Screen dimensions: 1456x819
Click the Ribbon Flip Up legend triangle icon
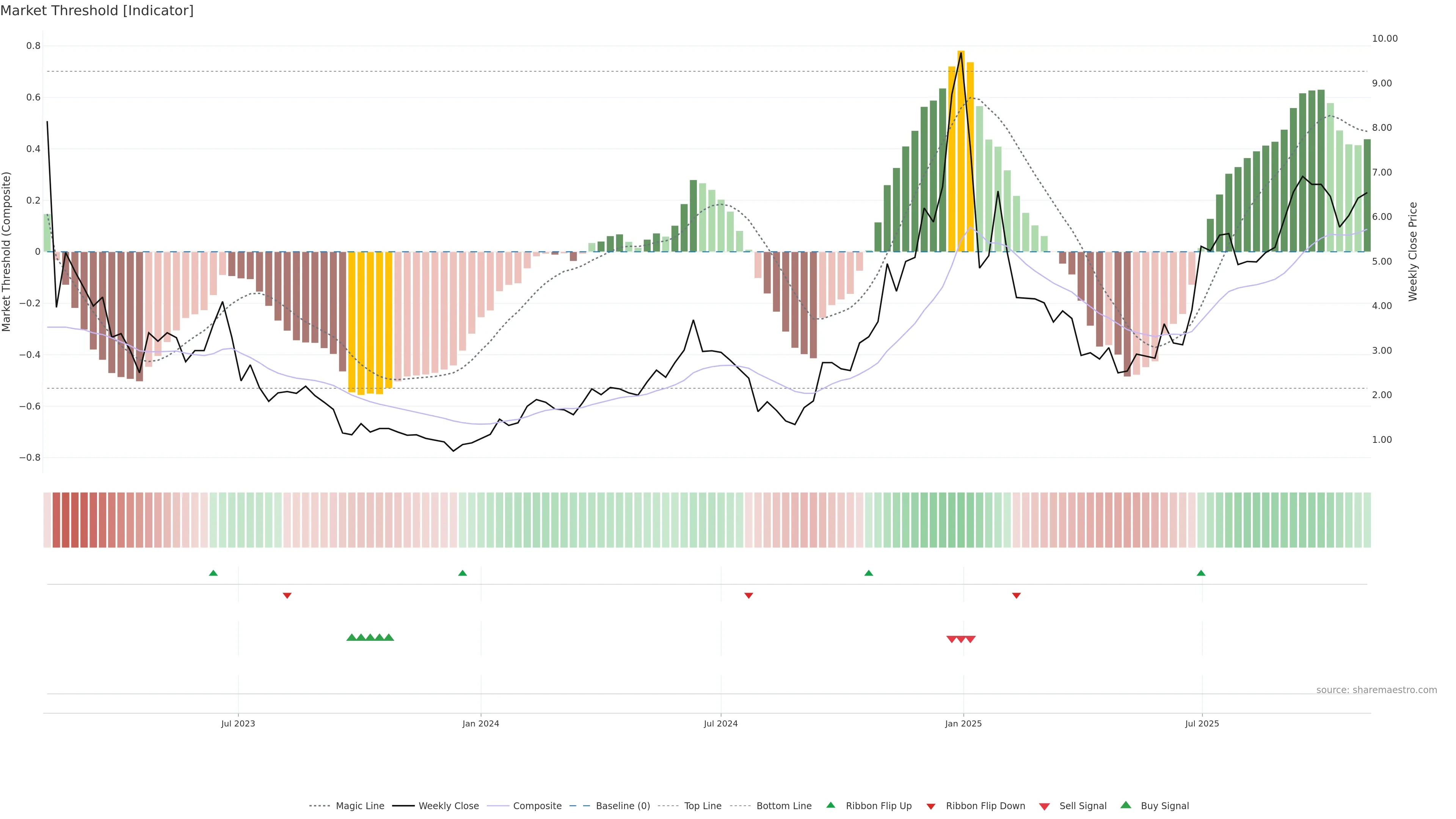point(830,805)
